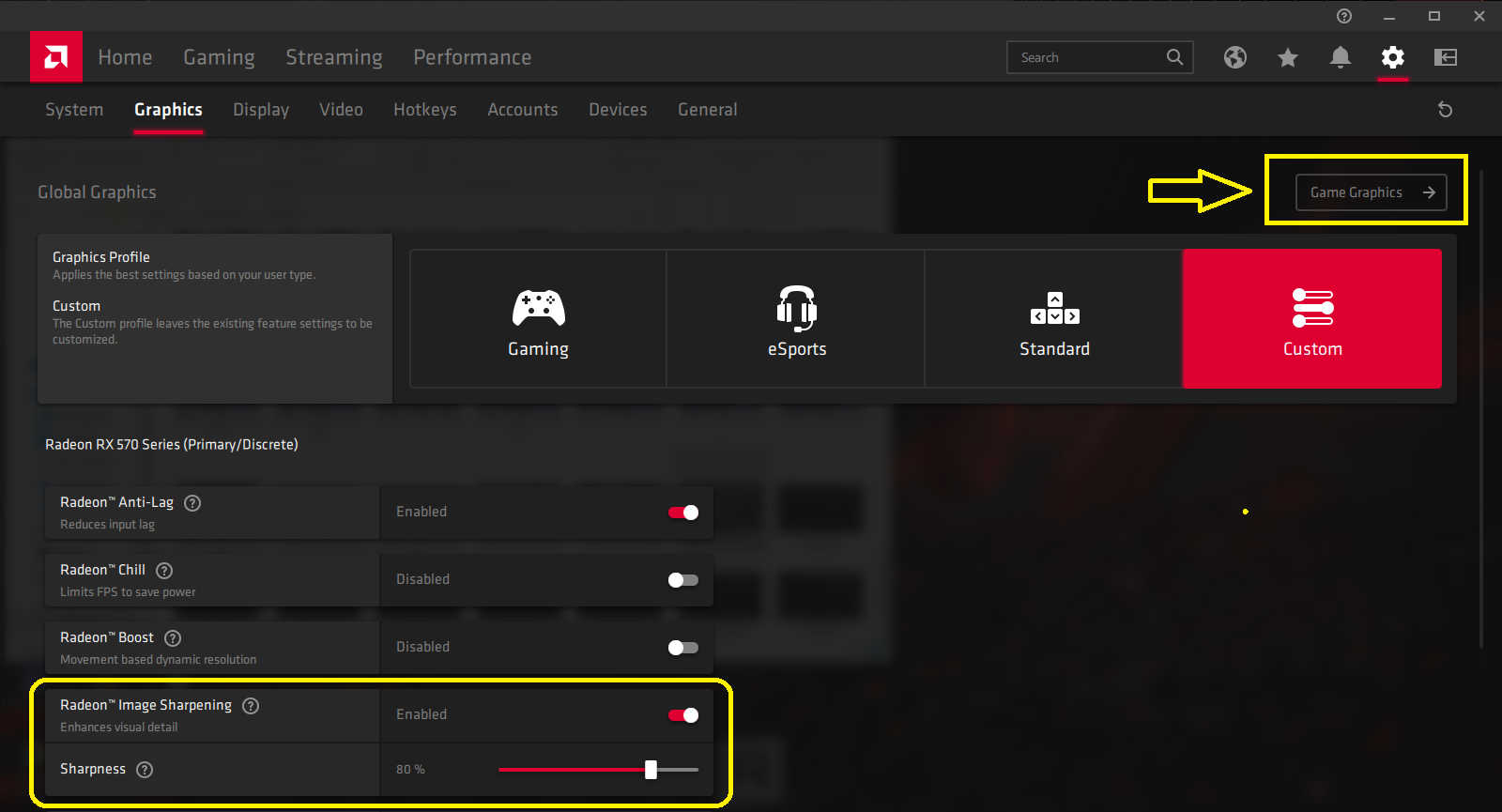Select the Gaming profile tile

click(538, 318)
